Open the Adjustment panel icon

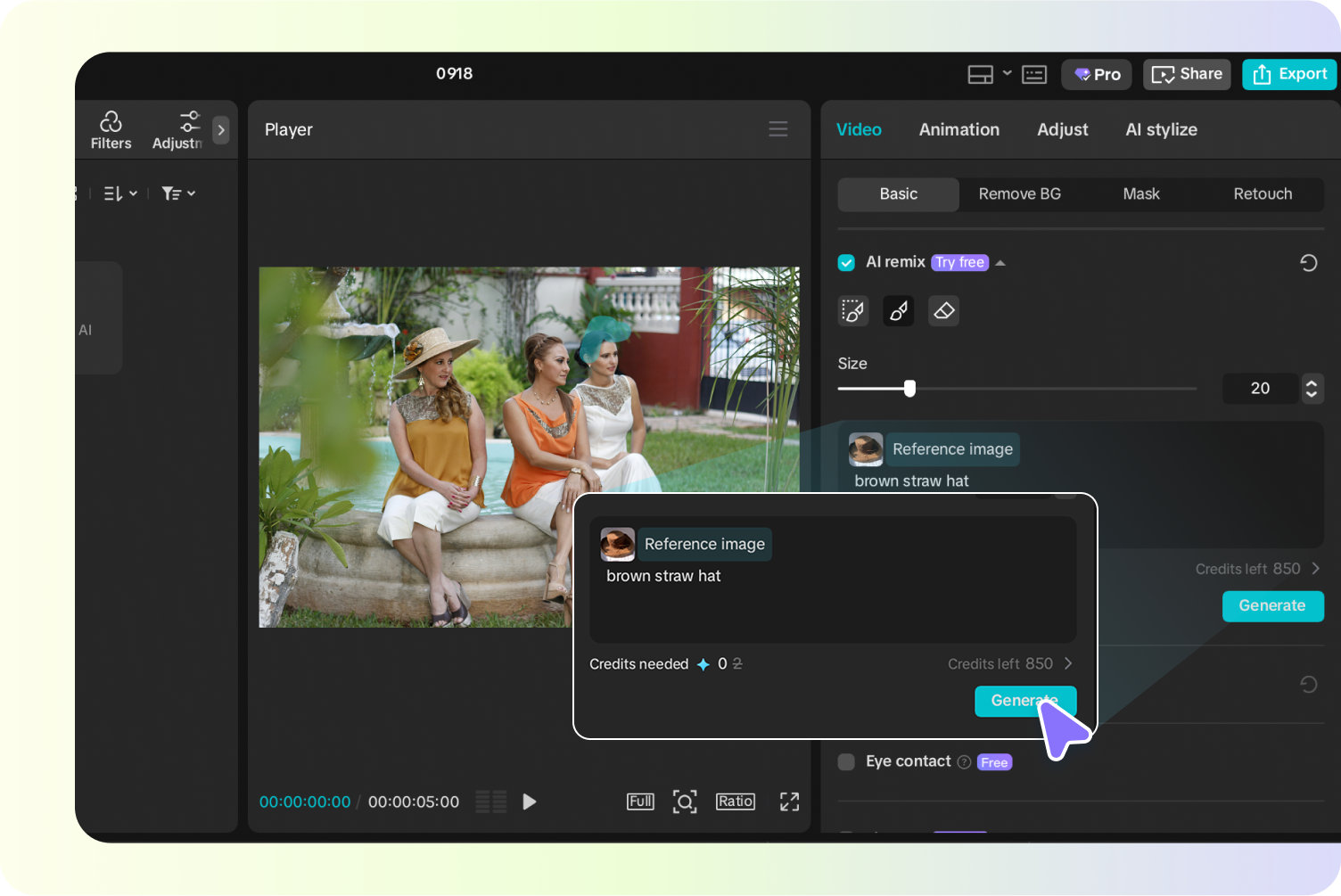177,130
